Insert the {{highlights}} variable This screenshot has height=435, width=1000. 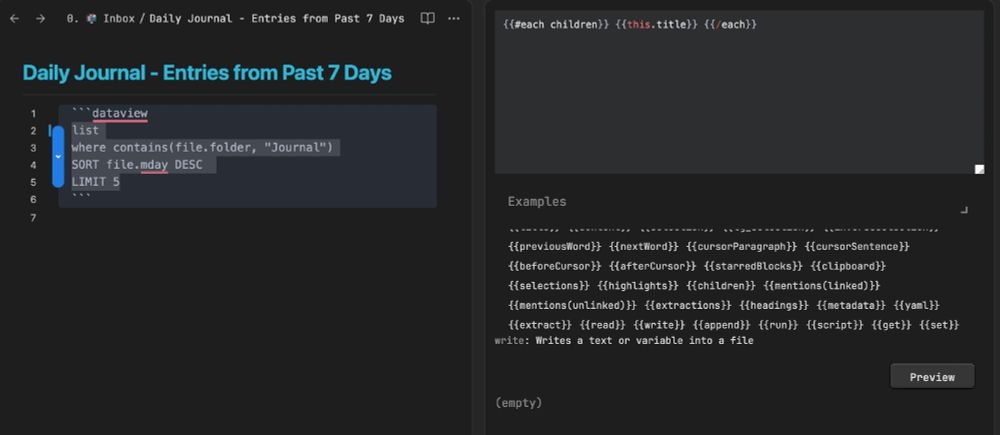point(638,285)
